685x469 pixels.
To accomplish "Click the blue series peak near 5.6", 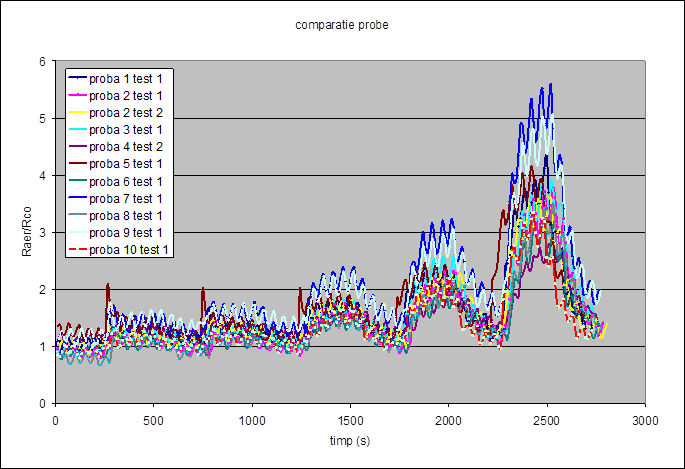I will pyautogui.click(x=551, y=85).
